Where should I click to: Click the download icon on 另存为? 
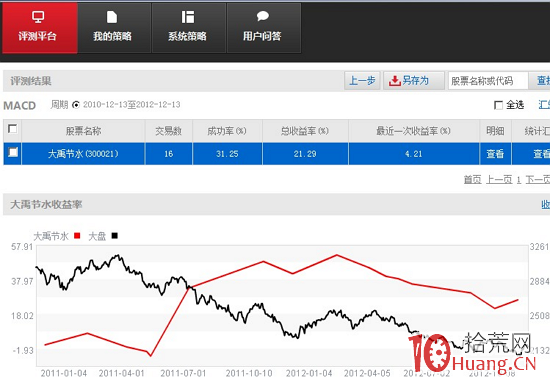[x=394, y=81]
